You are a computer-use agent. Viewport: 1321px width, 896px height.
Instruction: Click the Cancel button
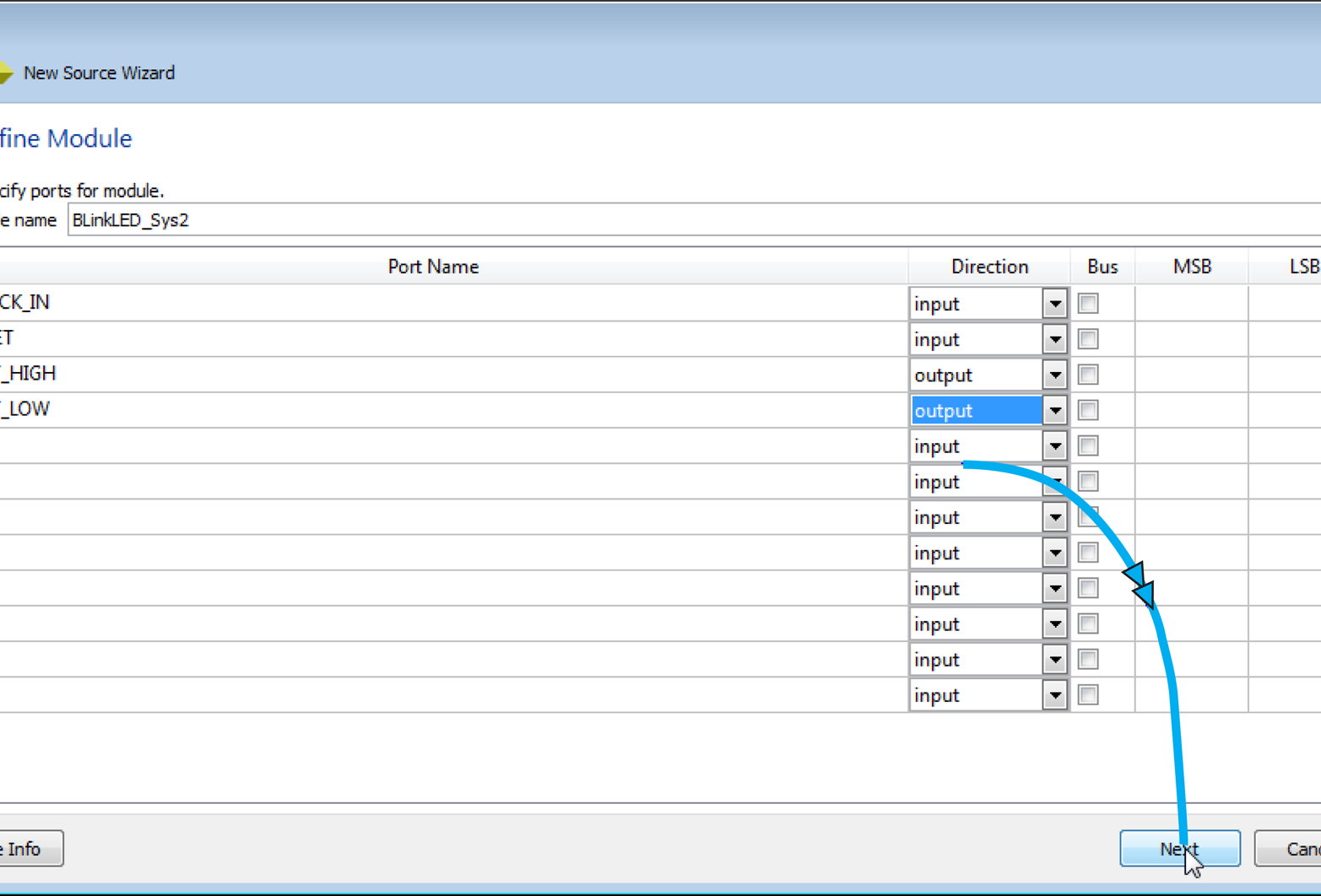pyautogui.click(x=1288, y=848)
